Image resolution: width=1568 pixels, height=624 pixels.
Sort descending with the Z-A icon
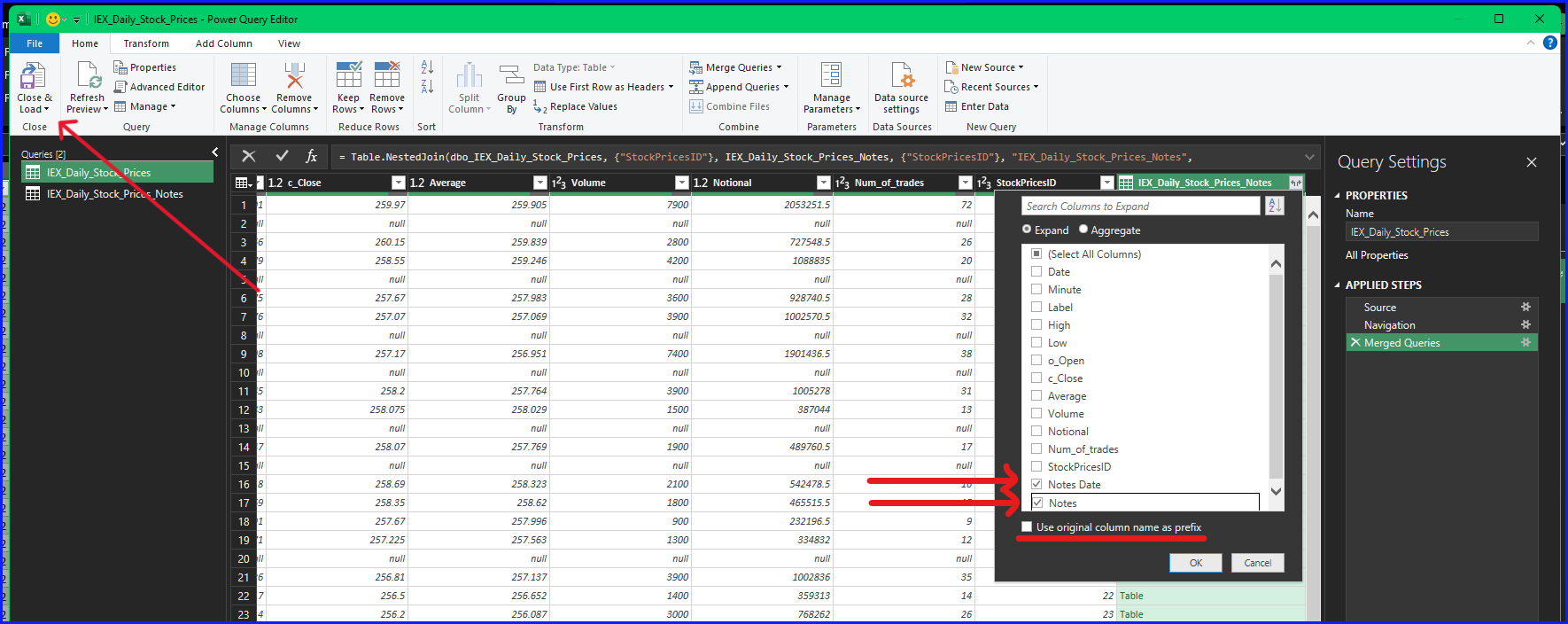427,87
